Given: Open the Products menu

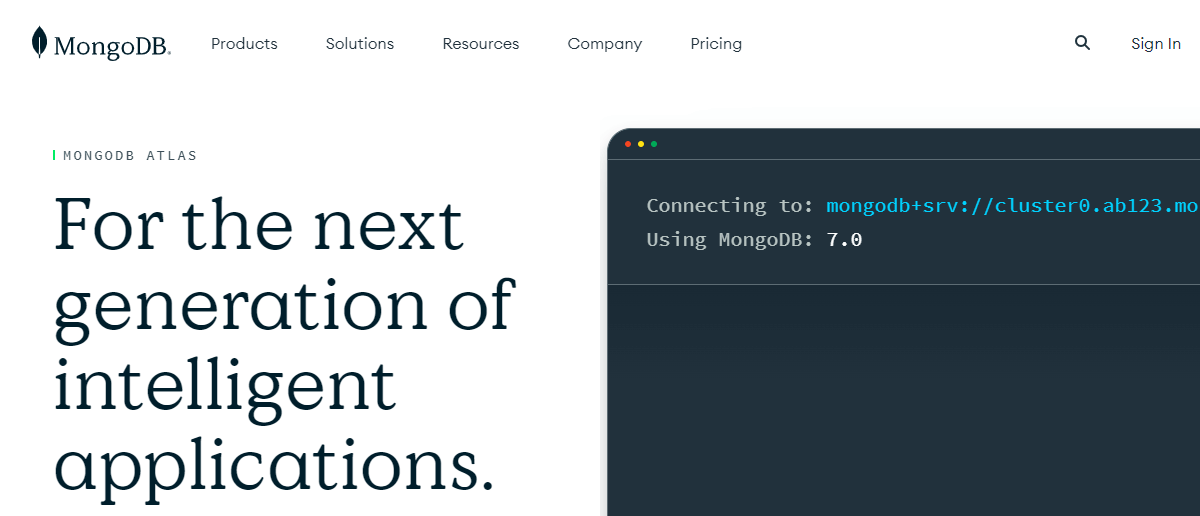Looking at the screenshot, I should pos(244,44).
